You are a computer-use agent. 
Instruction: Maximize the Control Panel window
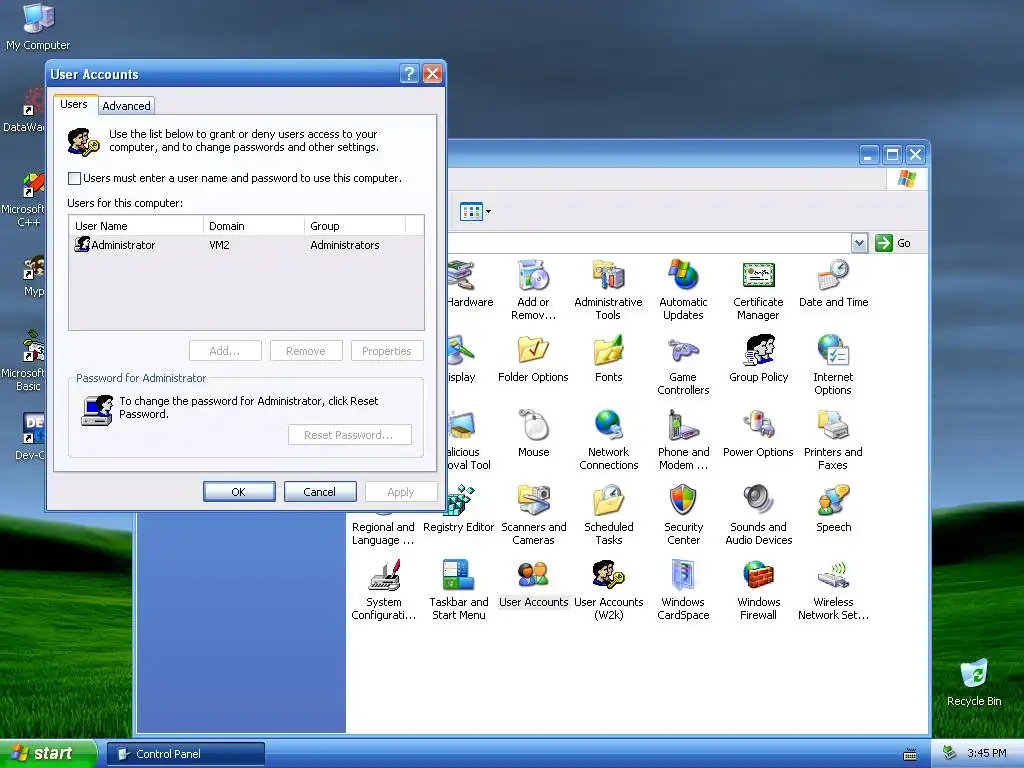coord(892,155)
